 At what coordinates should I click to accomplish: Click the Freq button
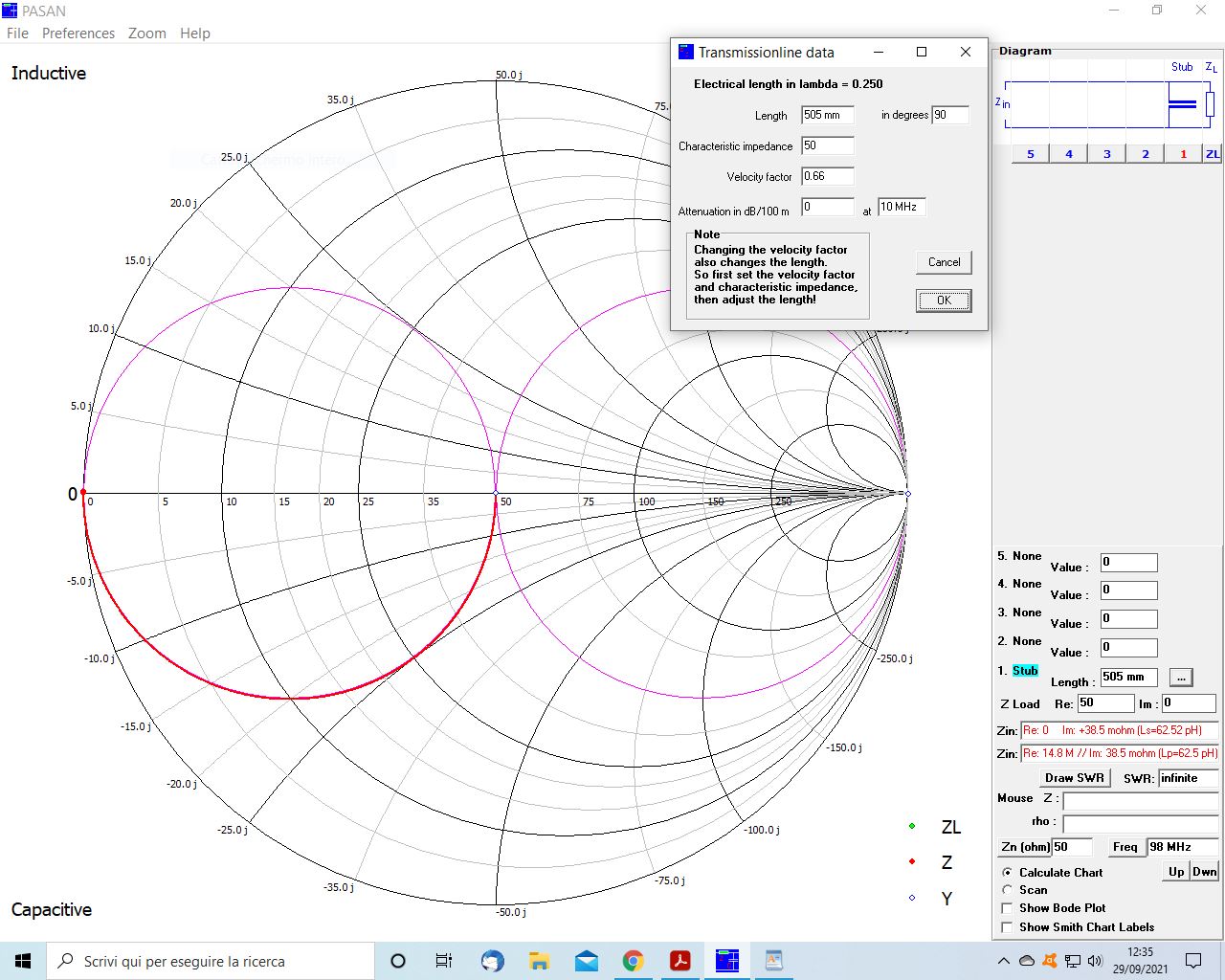point(1125,847)
